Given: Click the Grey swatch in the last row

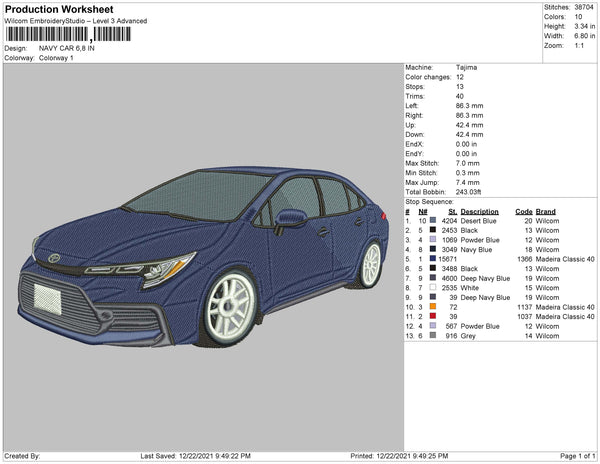Looking at the screenshot, I should (431, 334).
